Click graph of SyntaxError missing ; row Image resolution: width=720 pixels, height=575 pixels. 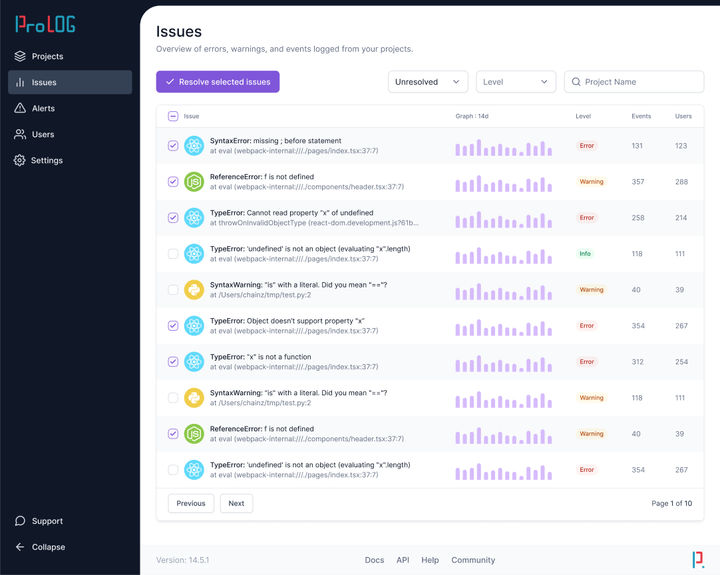click(x=504, y=148)
